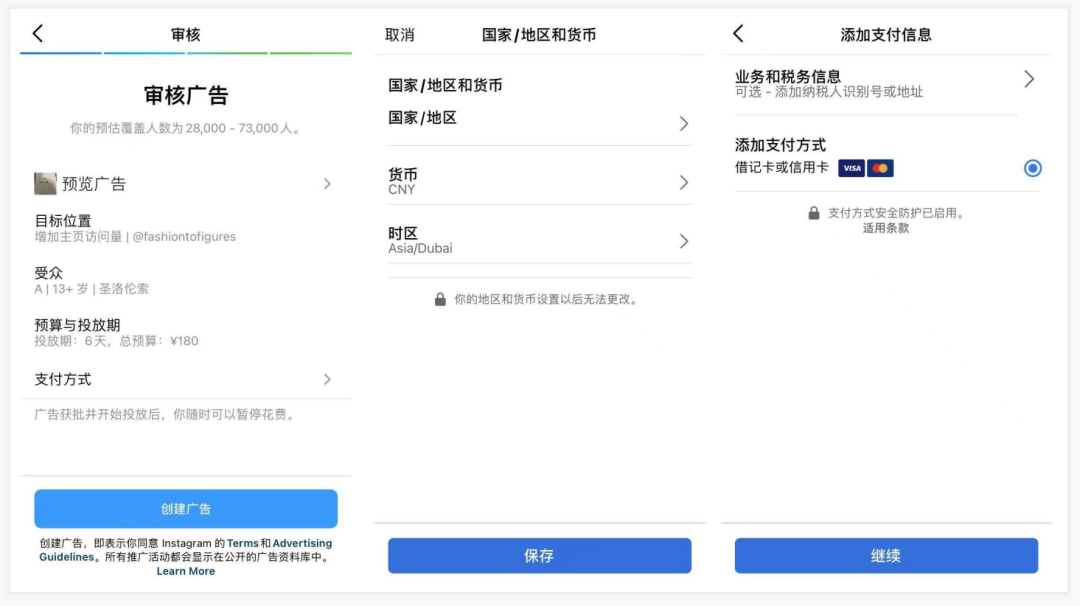Click lock icon beside 你的地区和货币设置以后无法更改
This screenshot has height=606, width=1080.
(440, 299)
